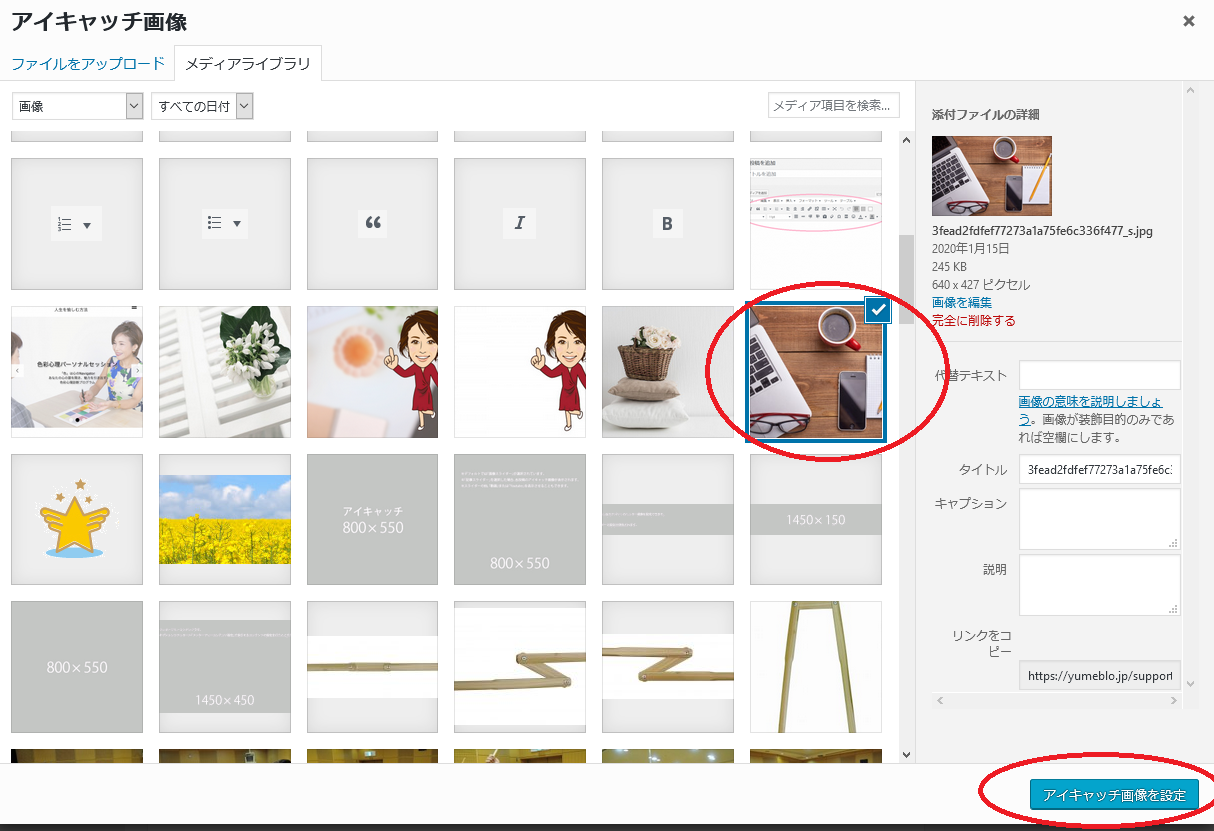The height and width of the screenshot is (831, 1214).
Task: Click the media grid scrollbar up arrow
Action: (x=906, y=139)
